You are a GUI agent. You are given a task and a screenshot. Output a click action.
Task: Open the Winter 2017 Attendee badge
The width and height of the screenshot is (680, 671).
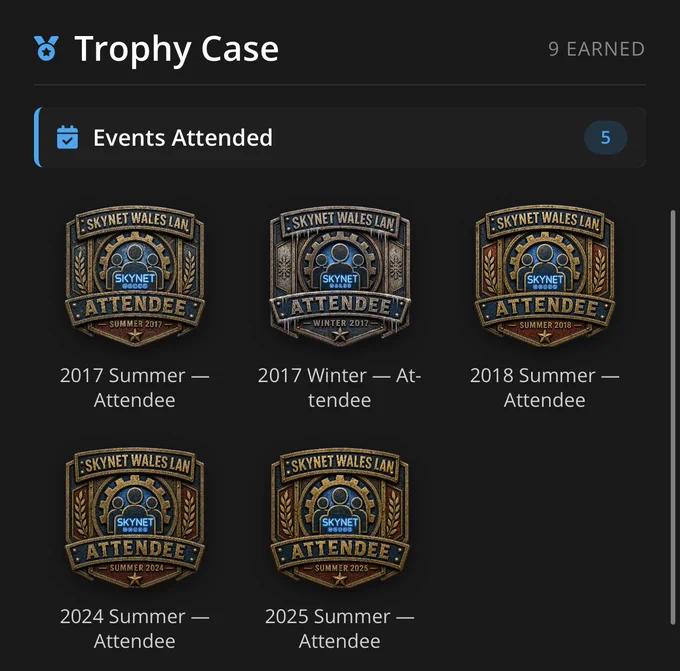point(340,276)
